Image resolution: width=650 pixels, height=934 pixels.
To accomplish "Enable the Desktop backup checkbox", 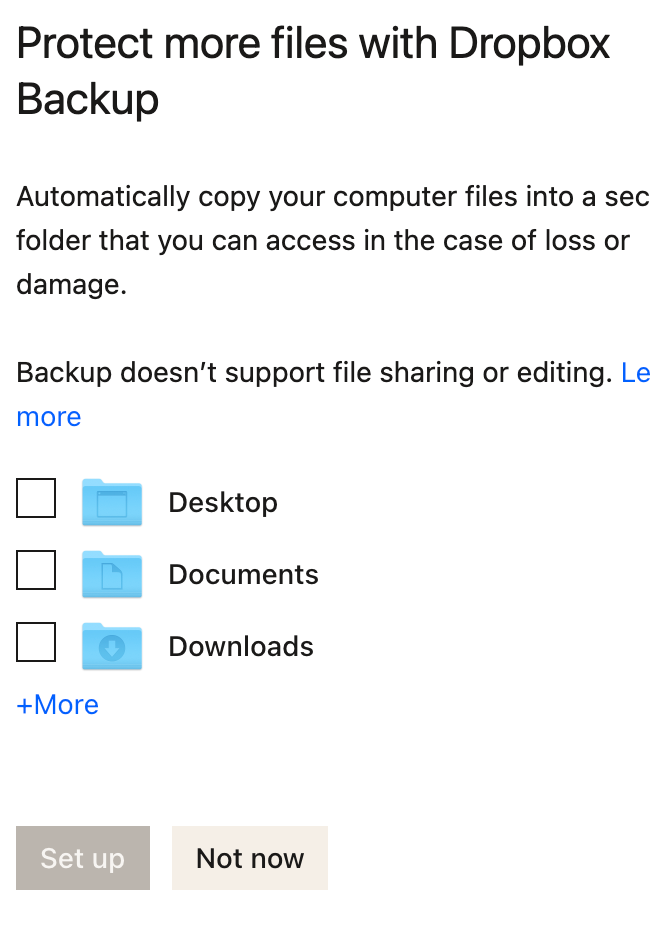I will pyautogui.click(x=36, y=498).
